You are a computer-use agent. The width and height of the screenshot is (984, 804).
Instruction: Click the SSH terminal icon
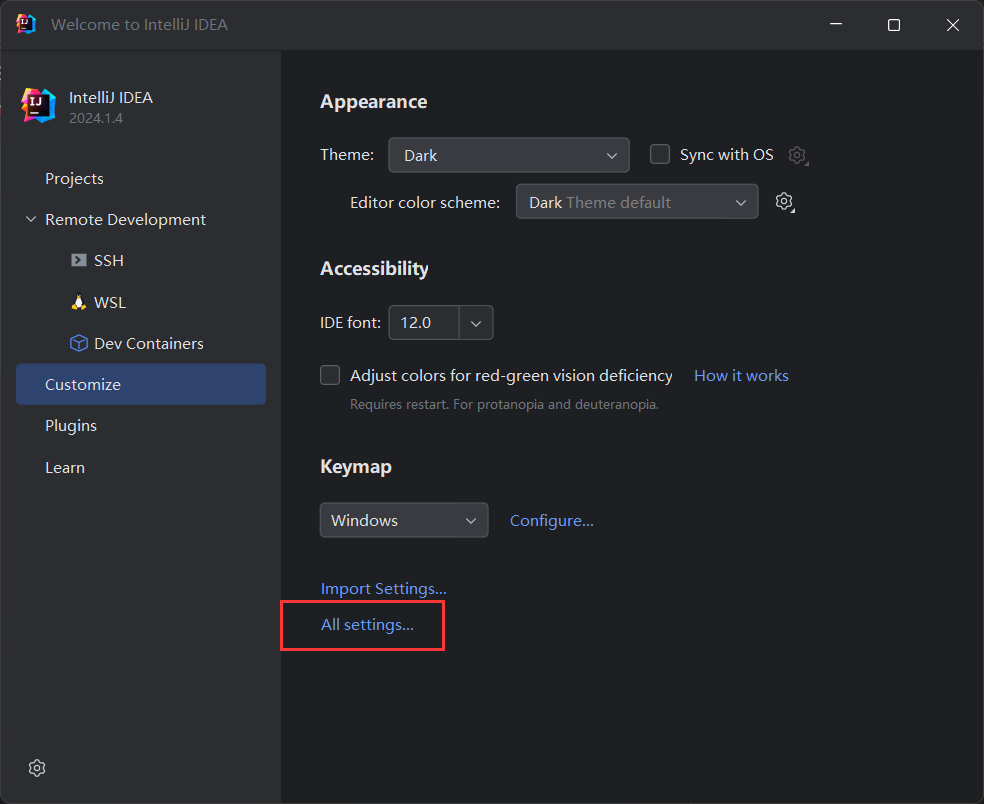[x=78, y=260]
